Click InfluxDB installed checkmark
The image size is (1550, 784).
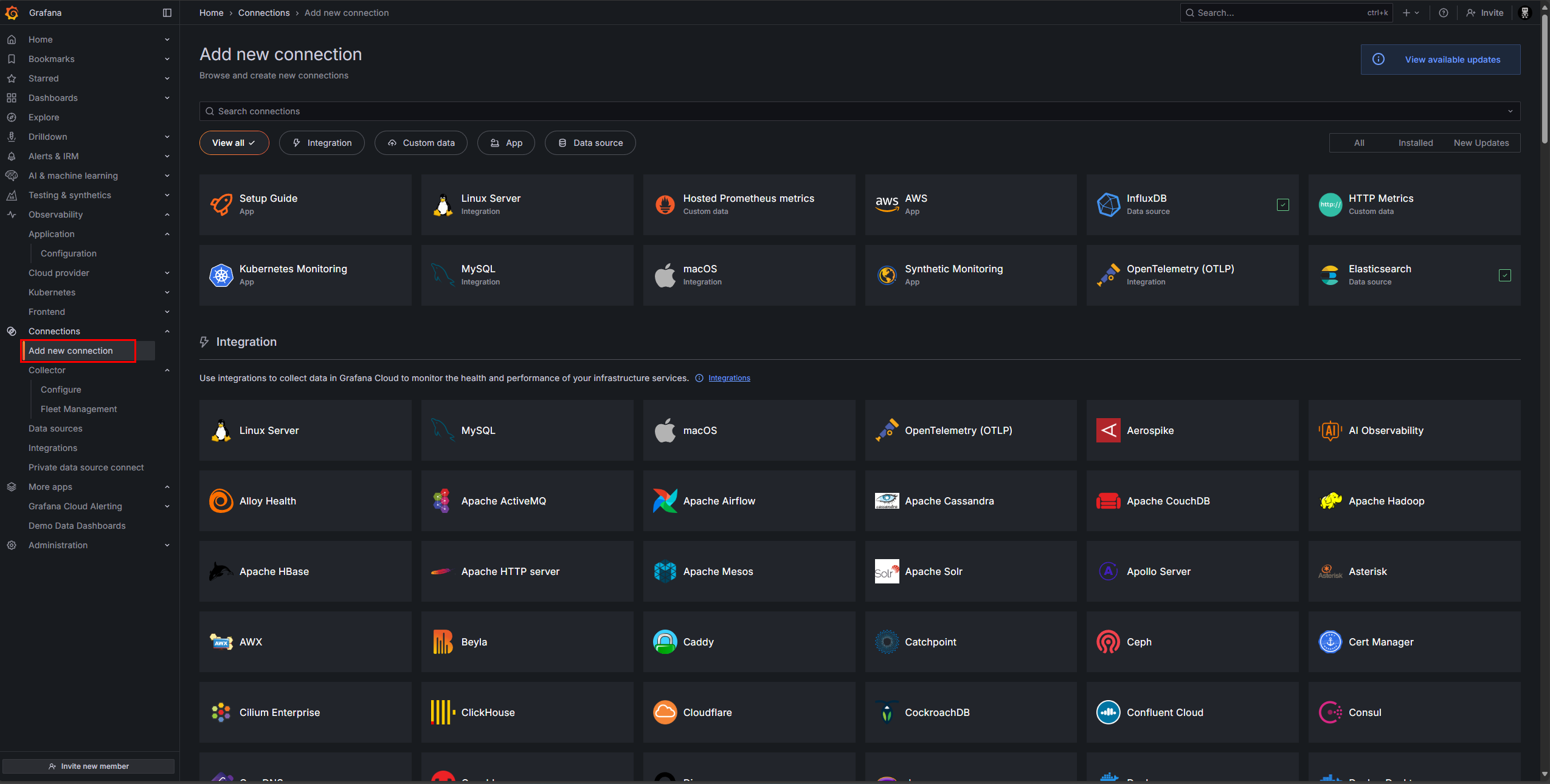[1283, 205]
